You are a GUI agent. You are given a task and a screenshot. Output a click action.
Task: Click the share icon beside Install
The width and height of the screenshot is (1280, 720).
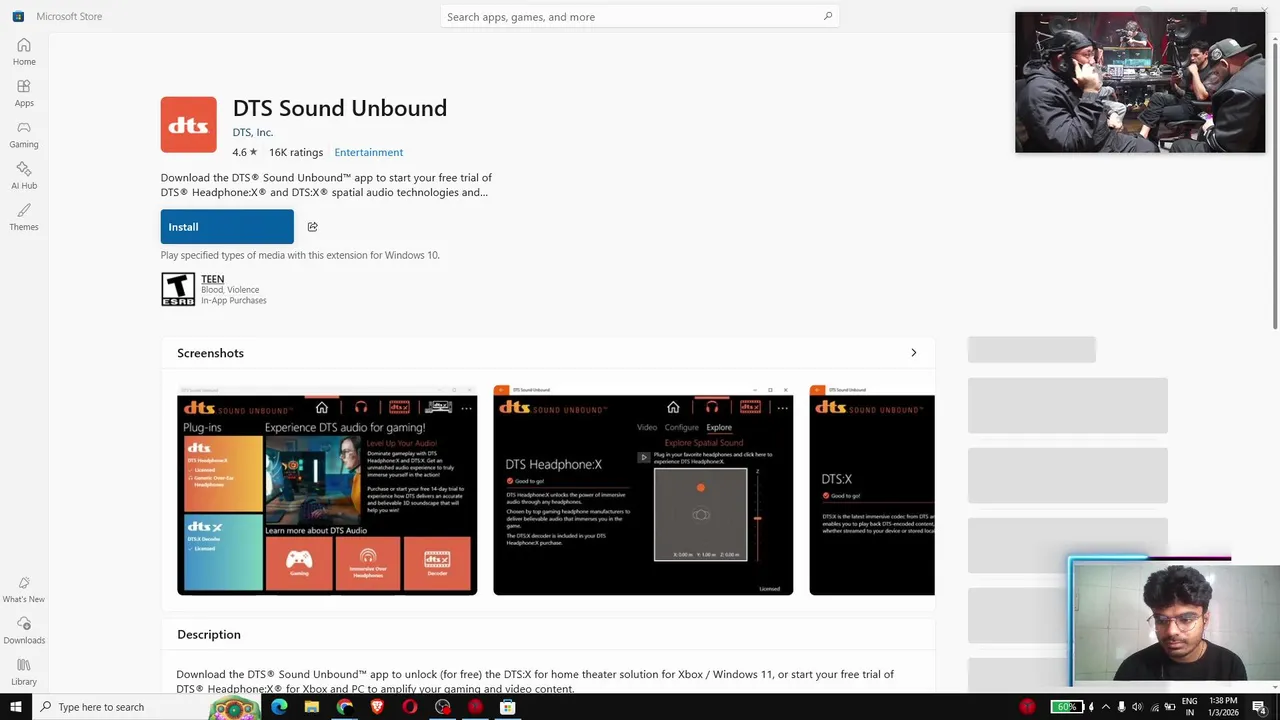coord(312,227)
